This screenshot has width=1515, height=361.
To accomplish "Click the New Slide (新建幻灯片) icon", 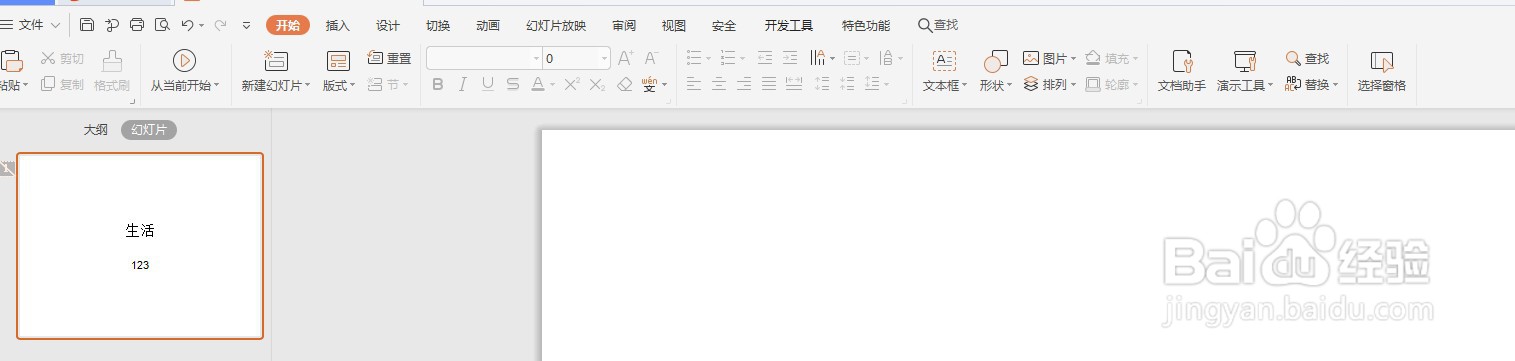I will coord(275,60).
